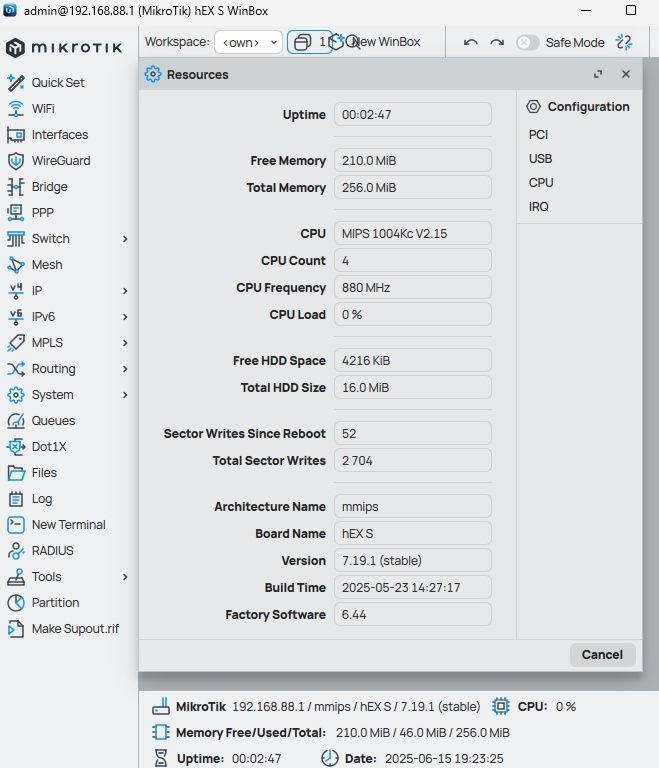Click the reconnect sparkle icon beside Safe Mode

click(624, 43)
